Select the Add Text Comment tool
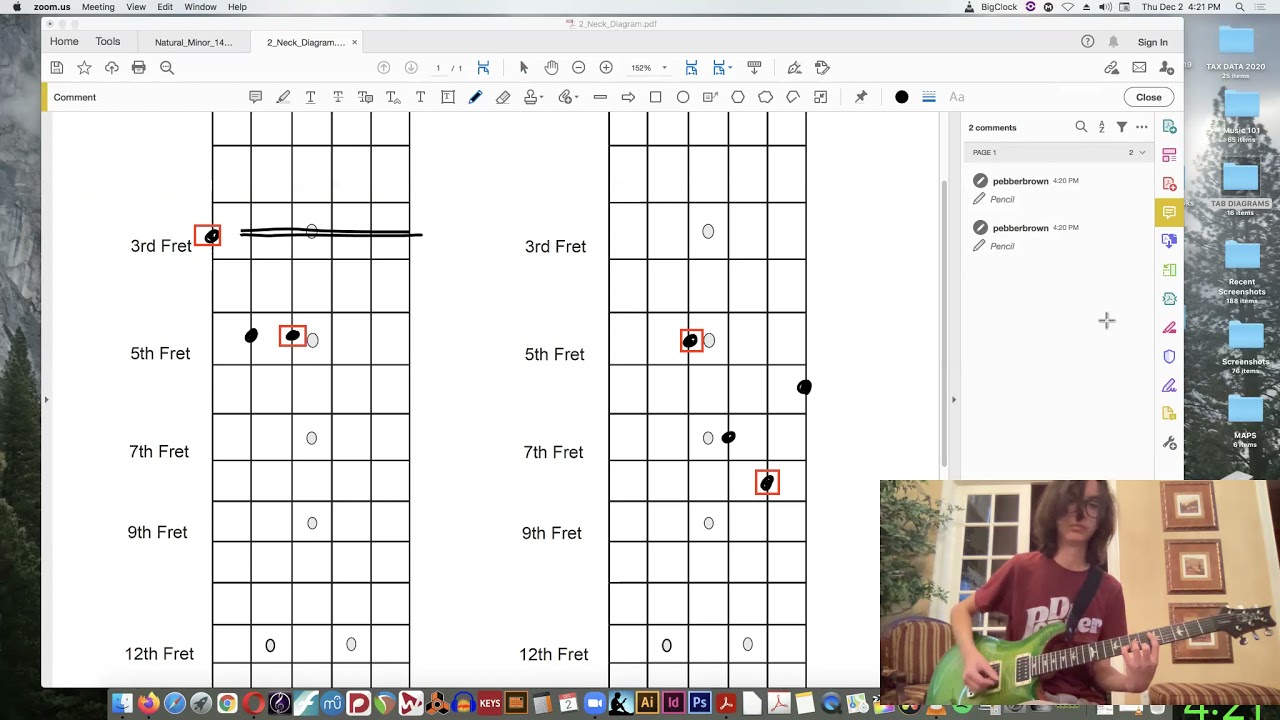Screen dimensions: 1280x720 420,97
